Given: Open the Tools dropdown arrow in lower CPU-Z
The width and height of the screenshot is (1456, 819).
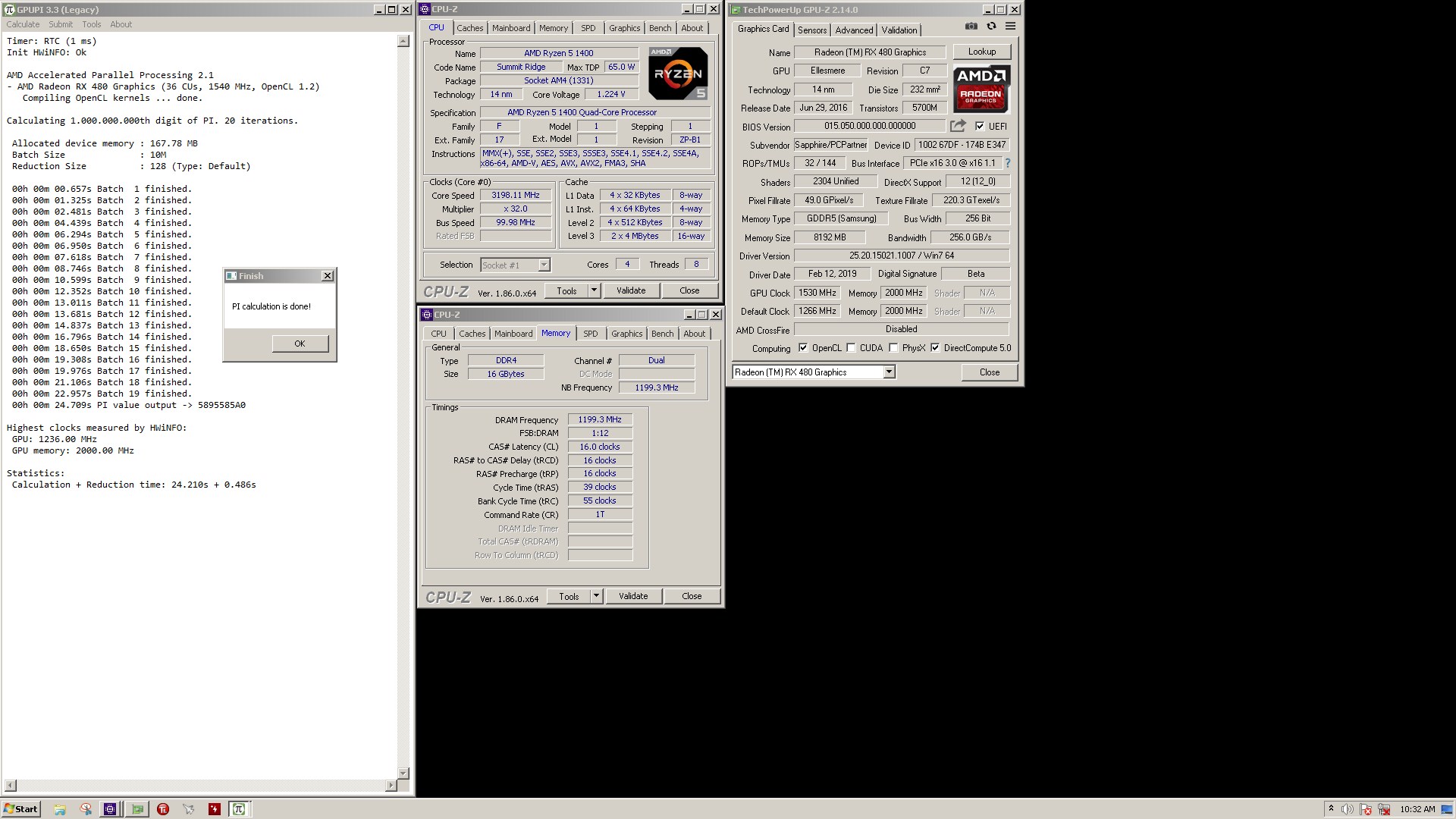Looking at the screenshot, I should pyautogui.click(x=596, y=596).
